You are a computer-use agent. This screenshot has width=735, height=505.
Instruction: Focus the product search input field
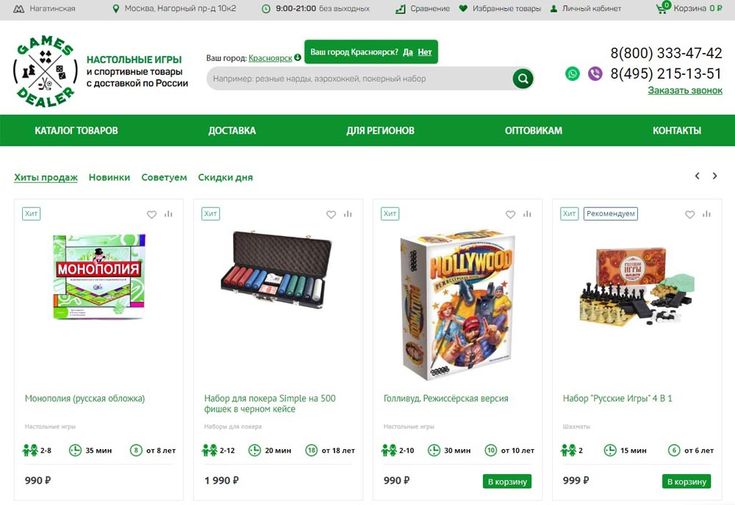(x=360, y=79)
